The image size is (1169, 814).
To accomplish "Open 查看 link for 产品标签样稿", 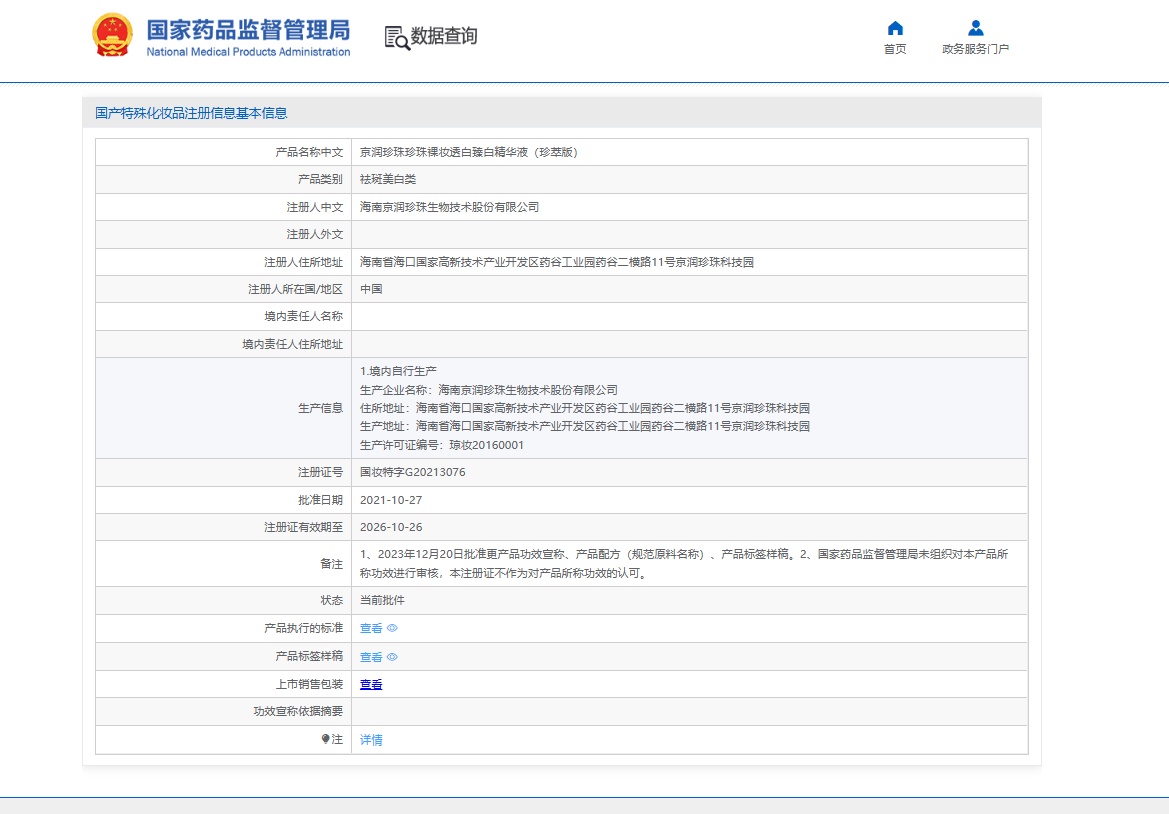I will 371,657.
